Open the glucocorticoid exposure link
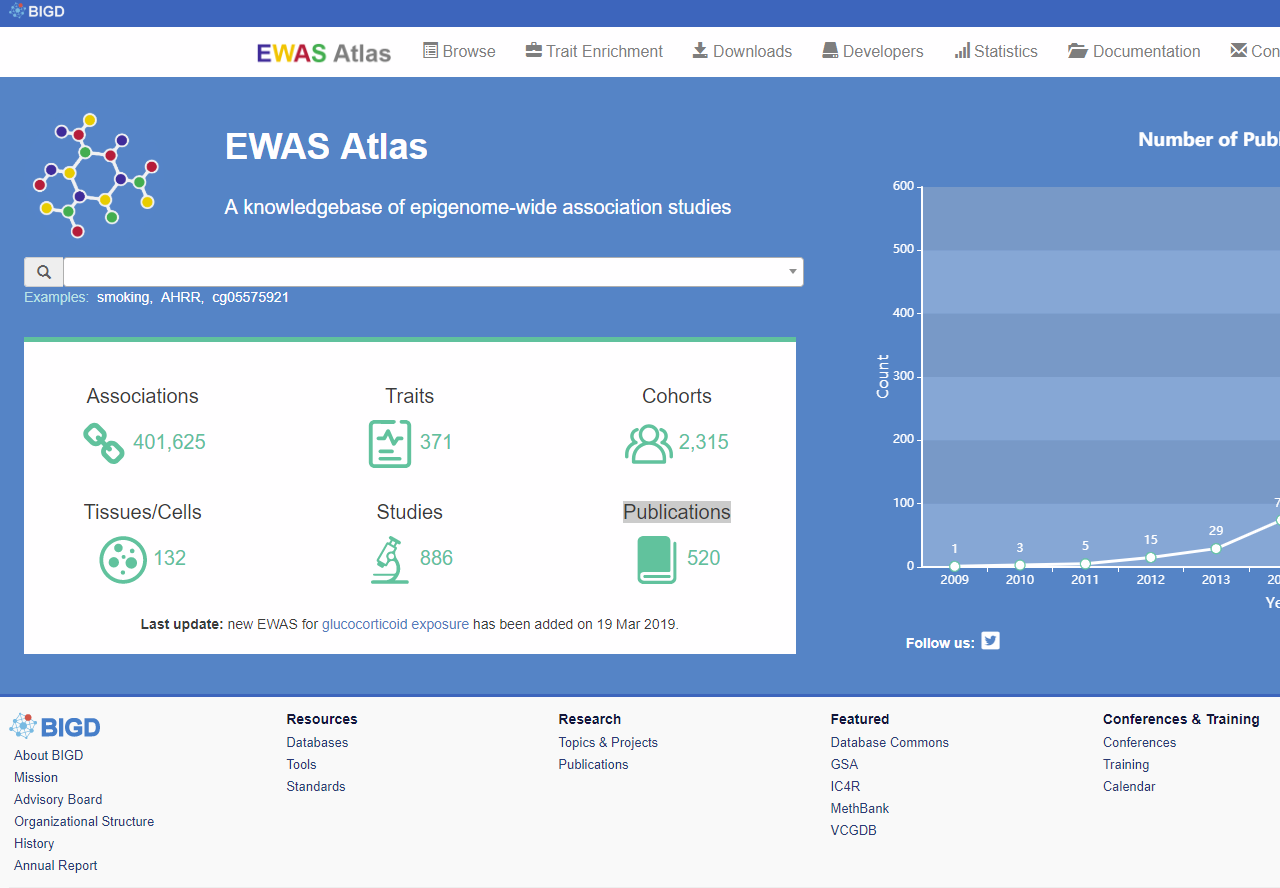1280x888 pixels. click(395, 624)
